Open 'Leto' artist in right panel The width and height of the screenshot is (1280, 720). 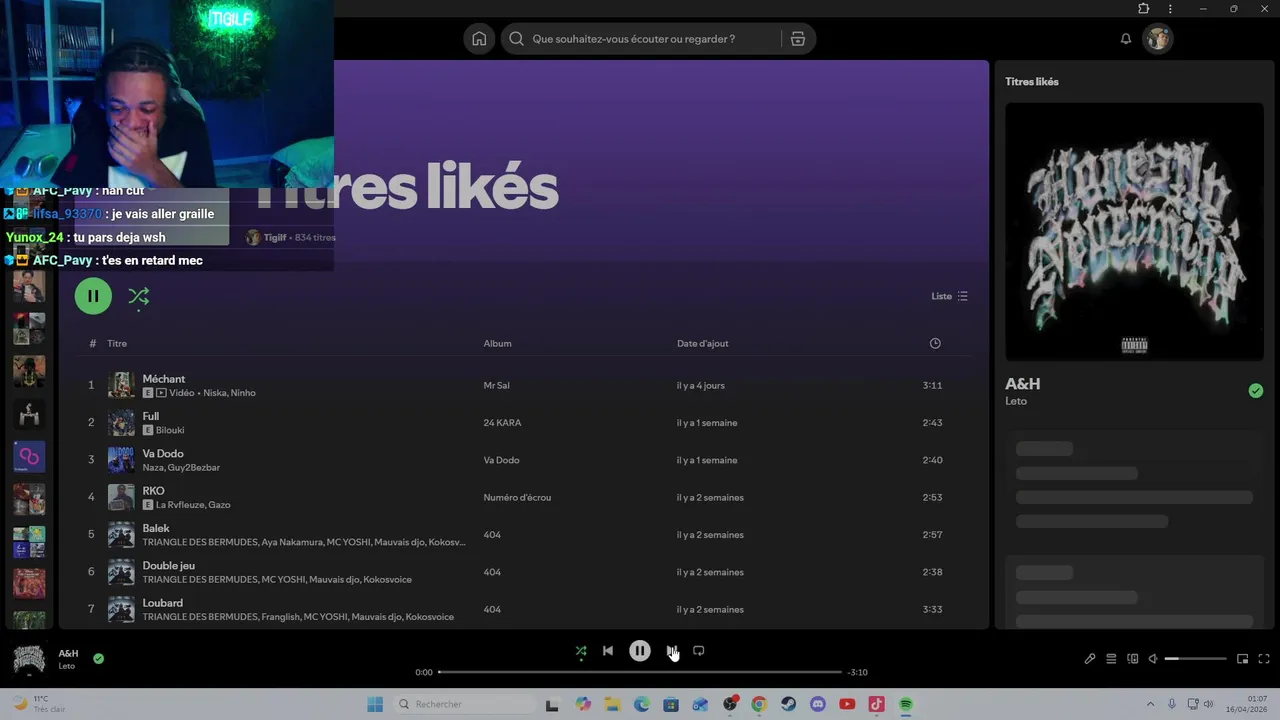pos(1016,401)
